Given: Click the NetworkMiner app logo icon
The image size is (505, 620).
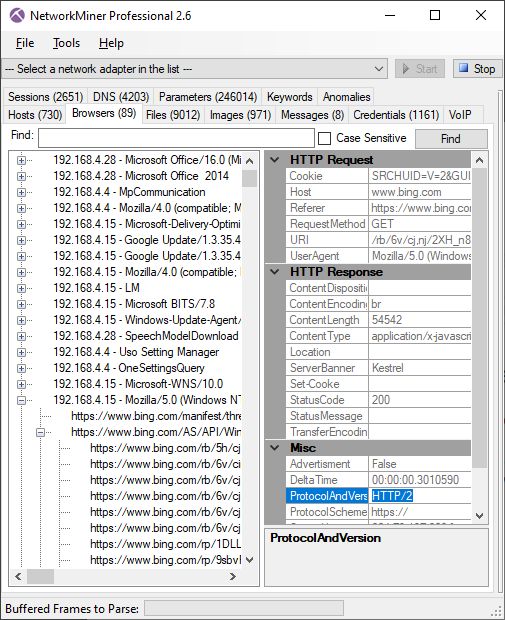Looking at the screenshot, I should 17,16.
